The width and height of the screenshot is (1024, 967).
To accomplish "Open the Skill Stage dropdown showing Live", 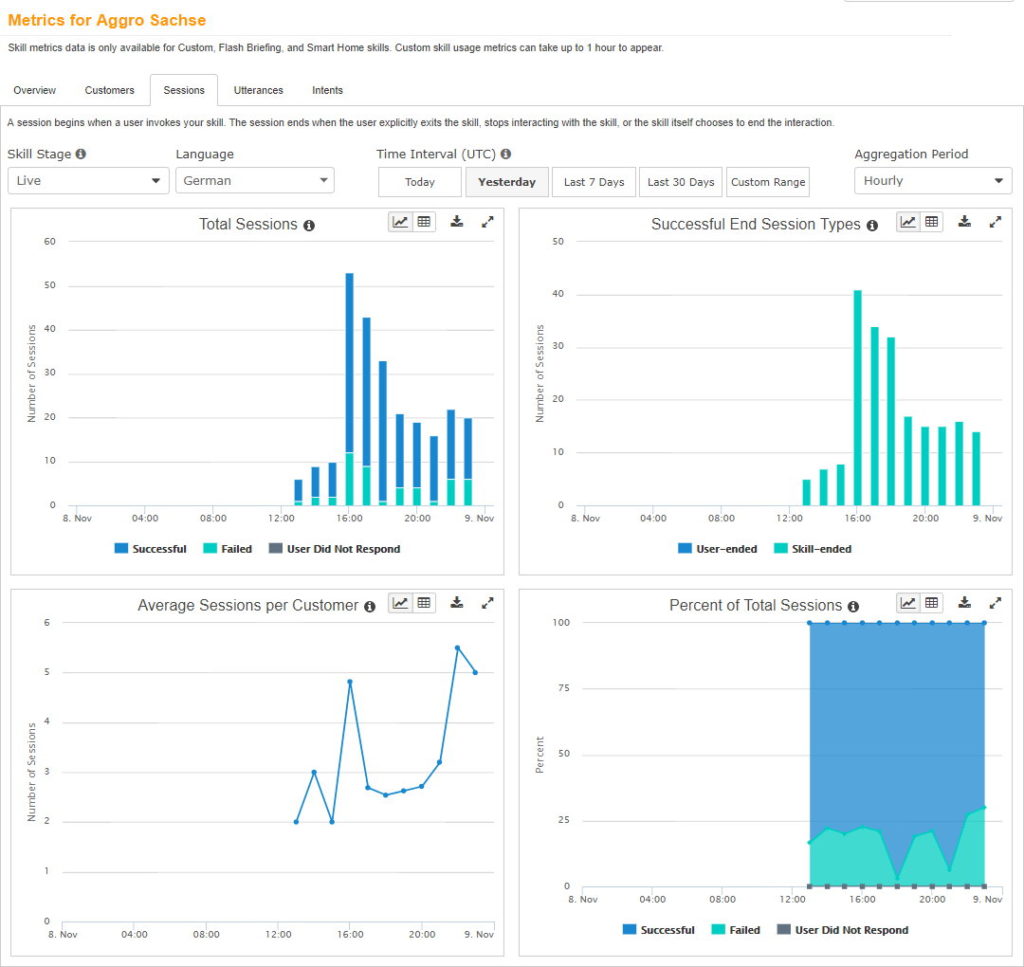I will 88,181.
